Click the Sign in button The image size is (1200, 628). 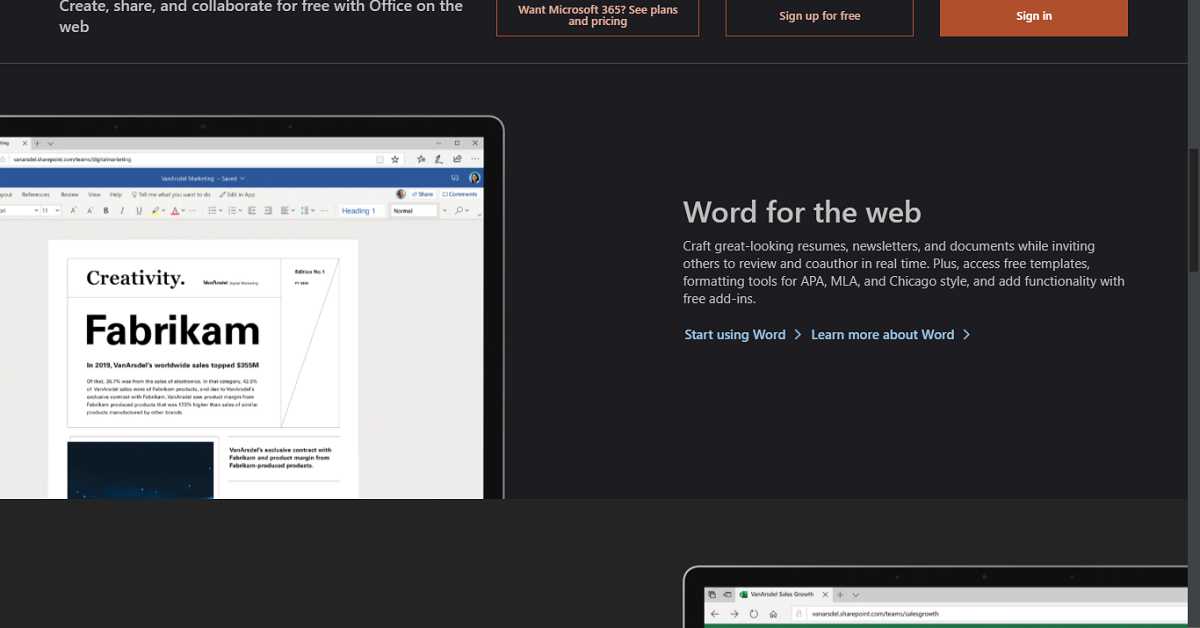point(1033,16)
